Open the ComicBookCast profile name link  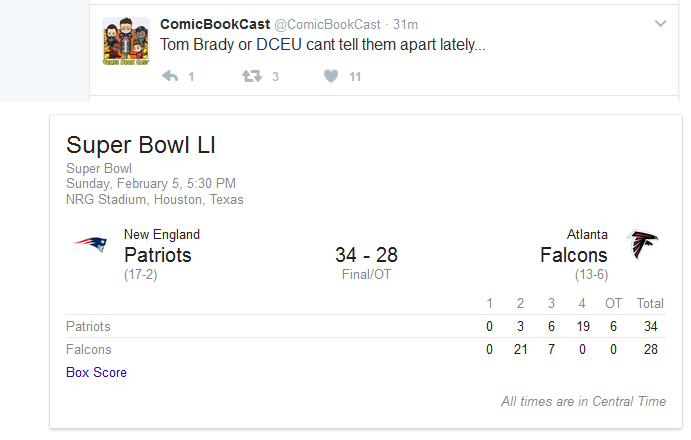click(x=215, y=24)
